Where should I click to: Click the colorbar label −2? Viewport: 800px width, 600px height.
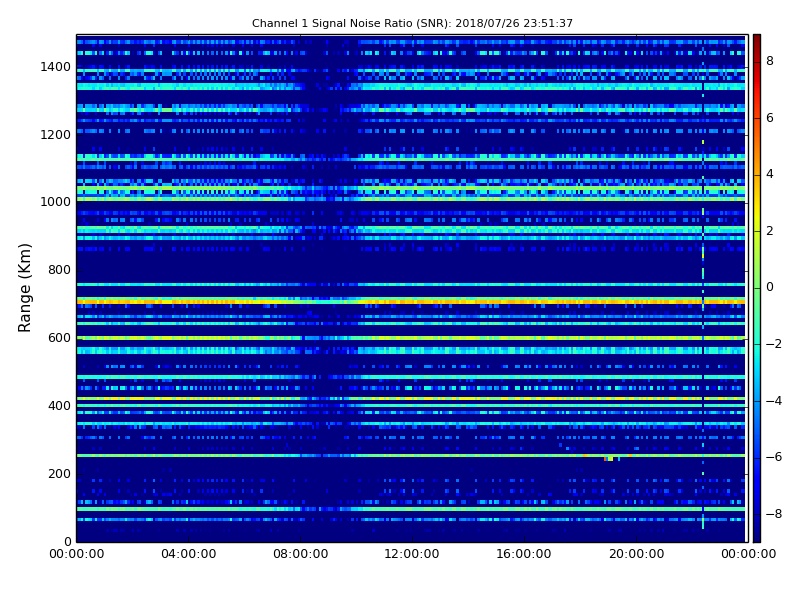774,344
